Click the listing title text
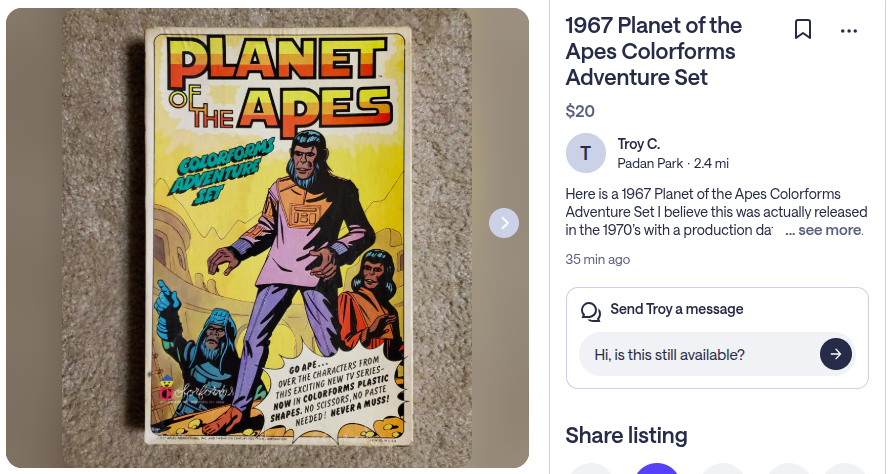 [x=653, y=51]
